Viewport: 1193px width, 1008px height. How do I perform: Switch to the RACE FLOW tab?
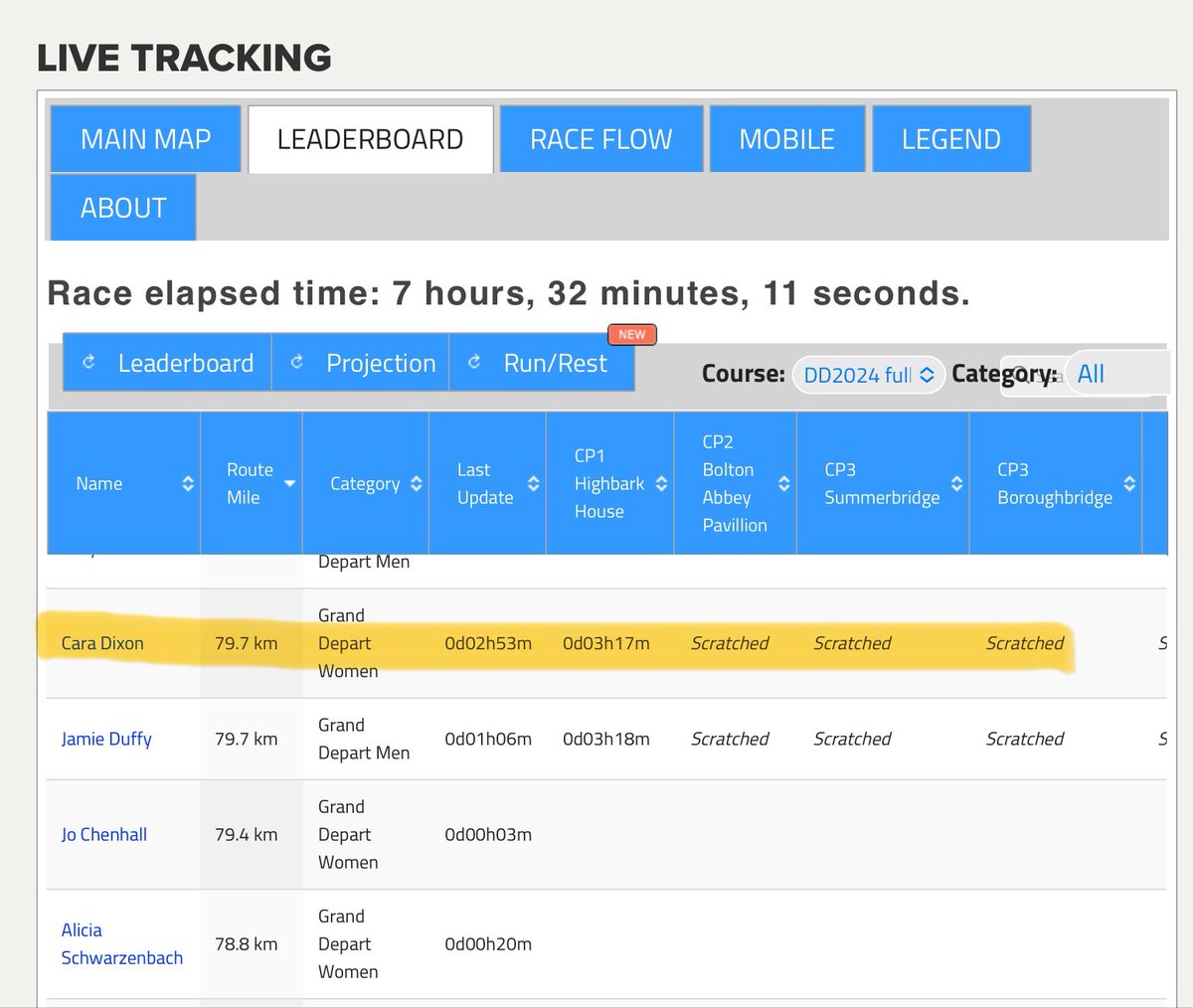coord(601,139)
